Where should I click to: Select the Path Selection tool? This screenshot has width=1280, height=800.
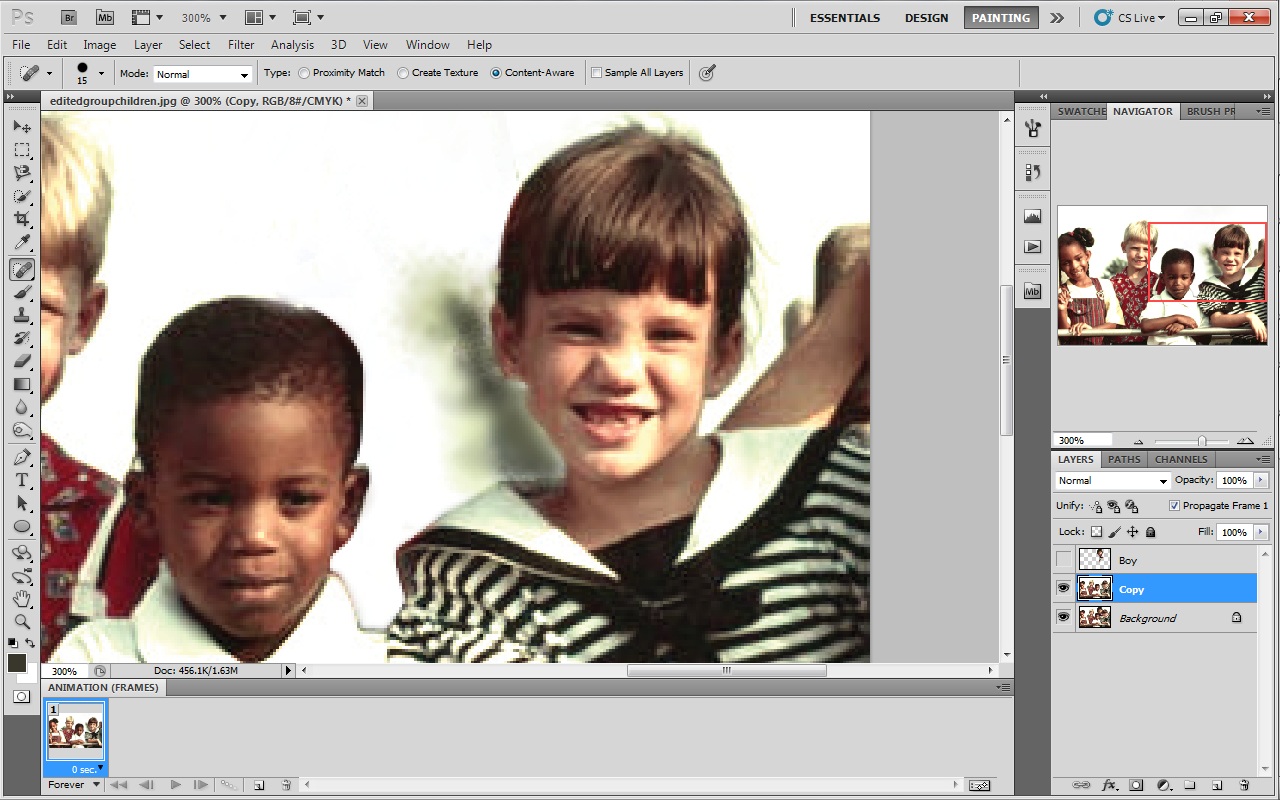[22, 503]
